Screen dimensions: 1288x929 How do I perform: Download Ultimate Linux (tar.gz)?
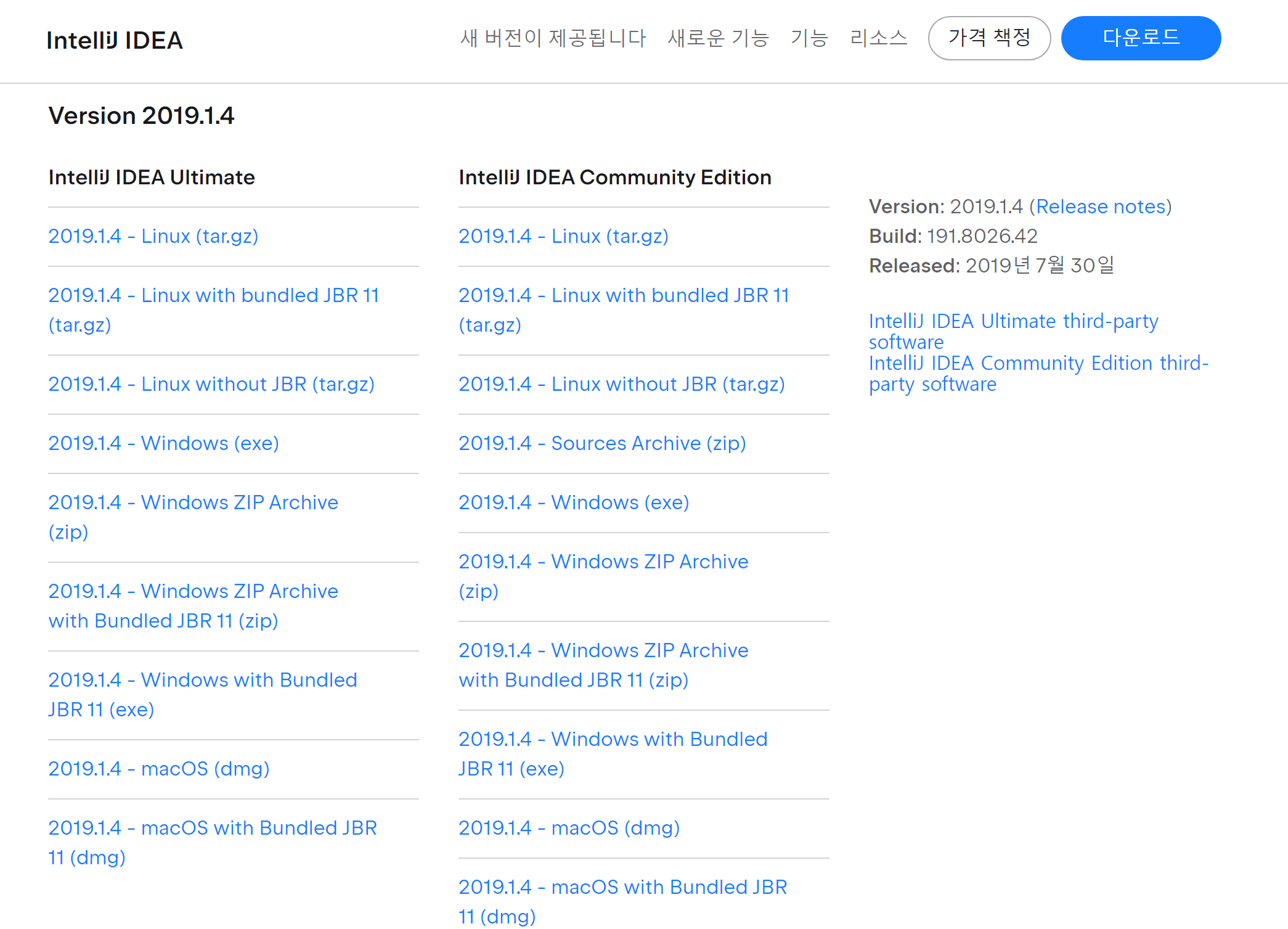coord(153,236)
